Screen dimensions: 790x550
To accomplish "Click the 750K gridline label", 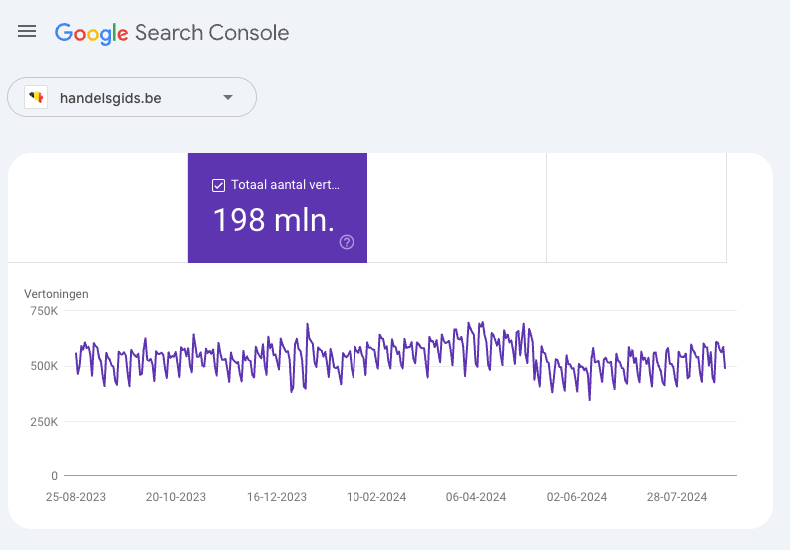I will pyautogui.click(x=44, y=312).
